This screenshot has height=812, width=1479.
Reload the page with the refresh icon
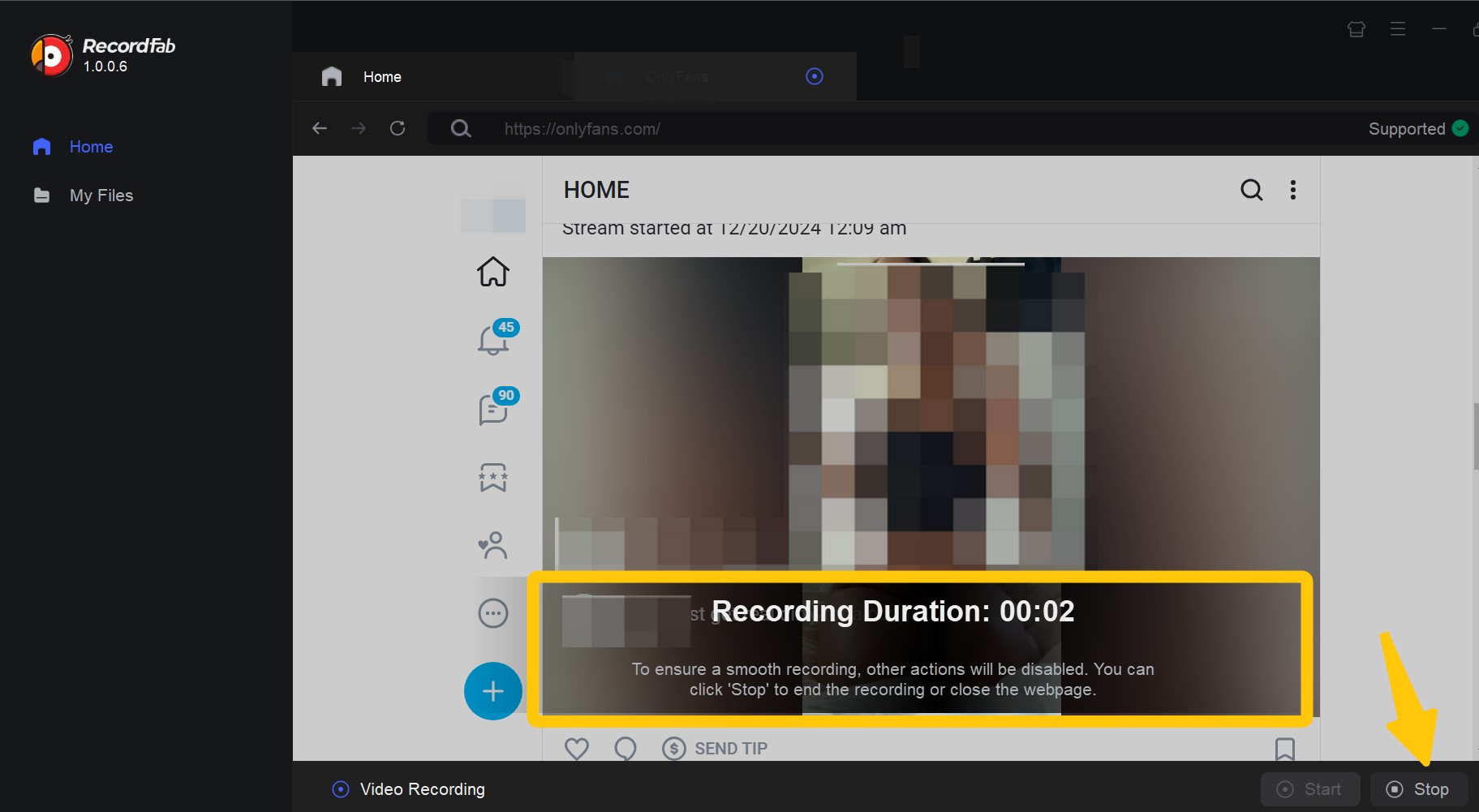398,128
